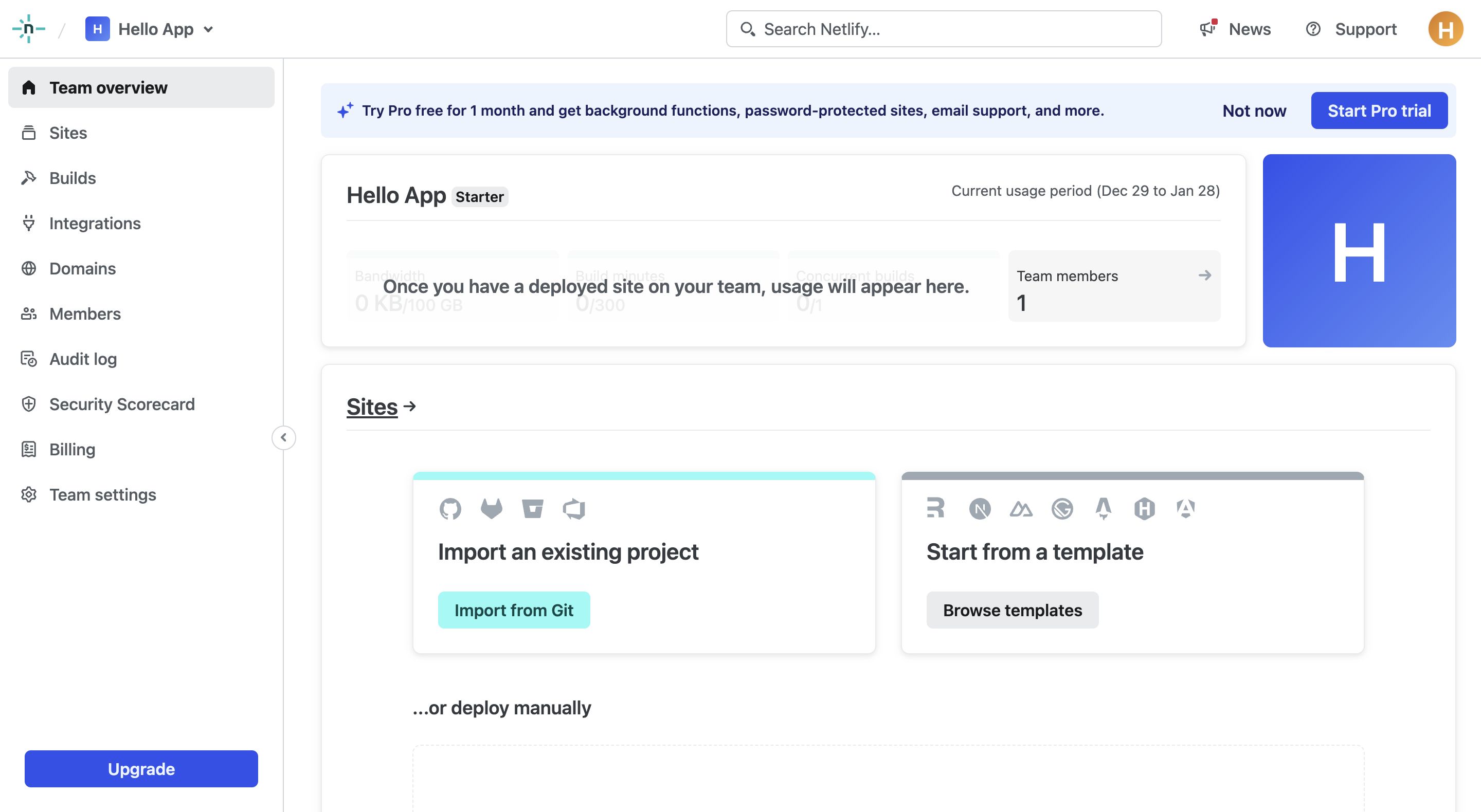The image size is (1481, 812).
Task: Click the Angular A template icon
Action: [1185, 509]
